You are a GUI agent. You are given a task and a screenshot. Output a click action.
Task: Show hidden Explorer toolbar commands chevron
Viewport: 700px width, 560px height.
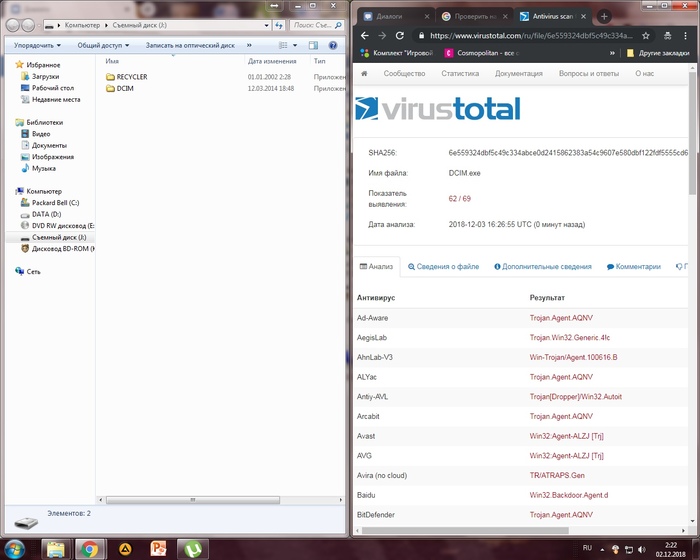249,45
